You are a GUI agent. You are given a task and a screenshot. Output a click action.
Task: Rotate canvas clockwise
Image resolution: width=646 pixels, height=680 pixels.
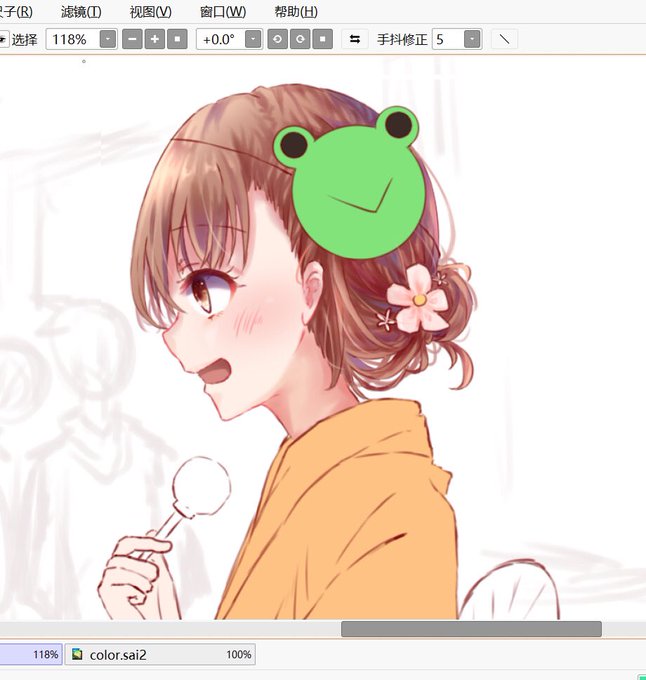click(x=300, y=39)
